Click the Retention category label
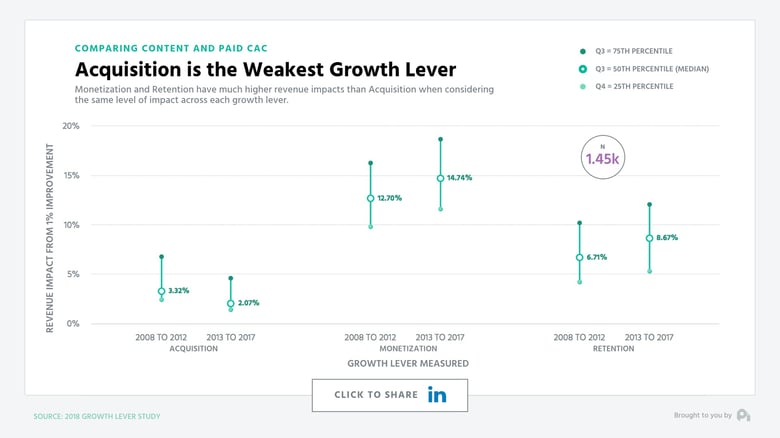The width and height of the screenshot is (780, 438). (613, 349)
